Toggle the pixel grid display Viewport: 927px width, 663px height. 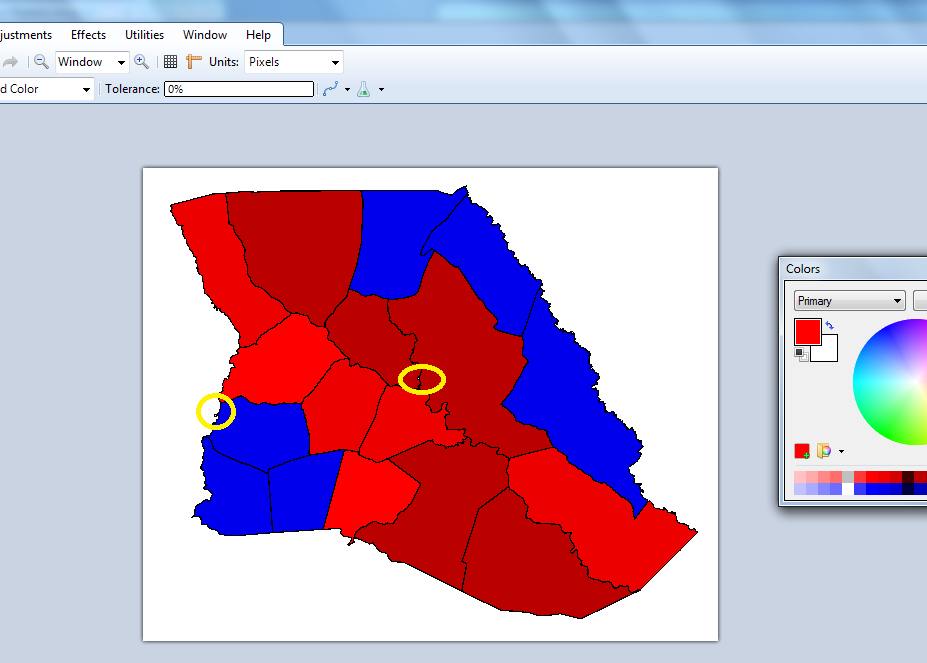[x=170, y=62]
